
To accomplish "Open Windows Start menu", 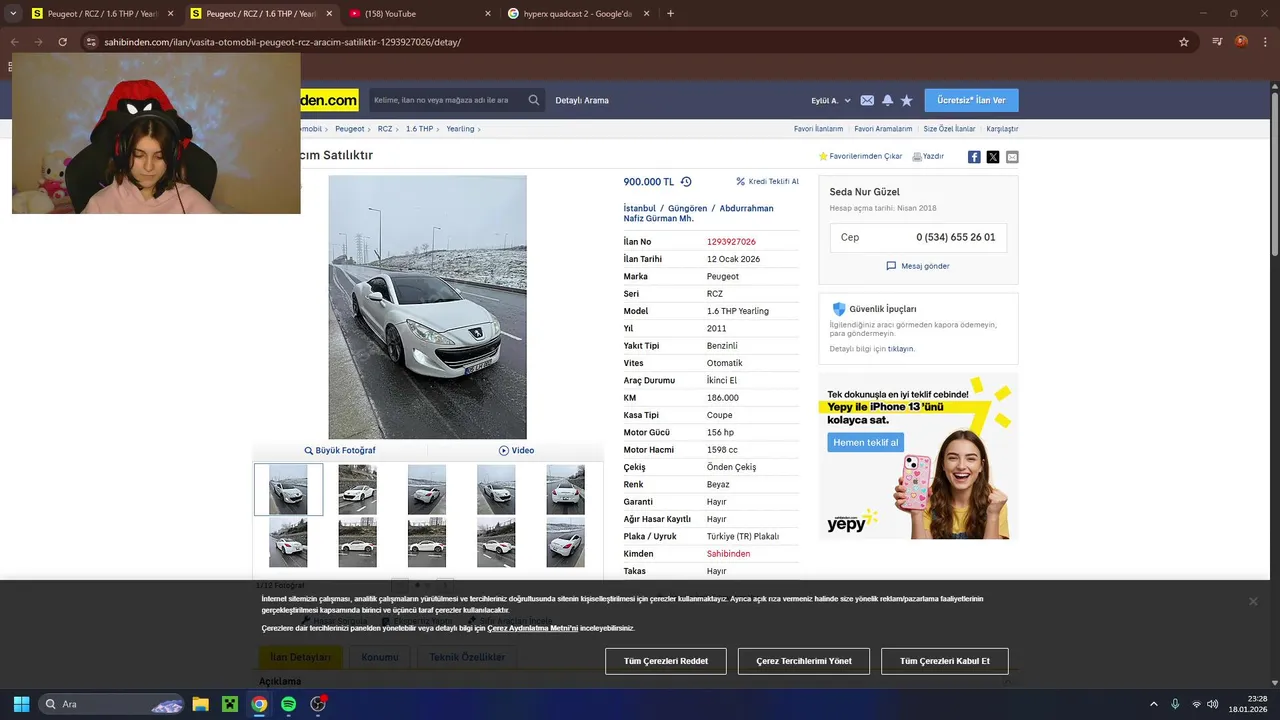I will pyautogui.click(x=21, y=704).
